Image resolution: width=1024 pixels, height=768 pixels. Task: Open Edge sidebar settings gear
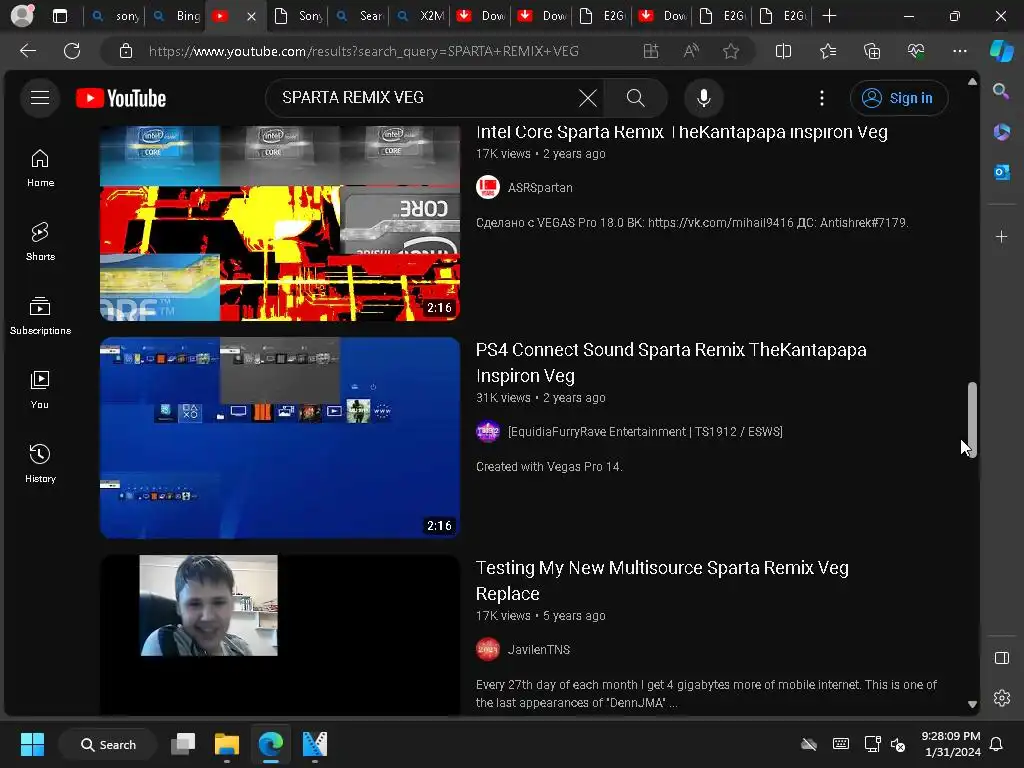1001,698
